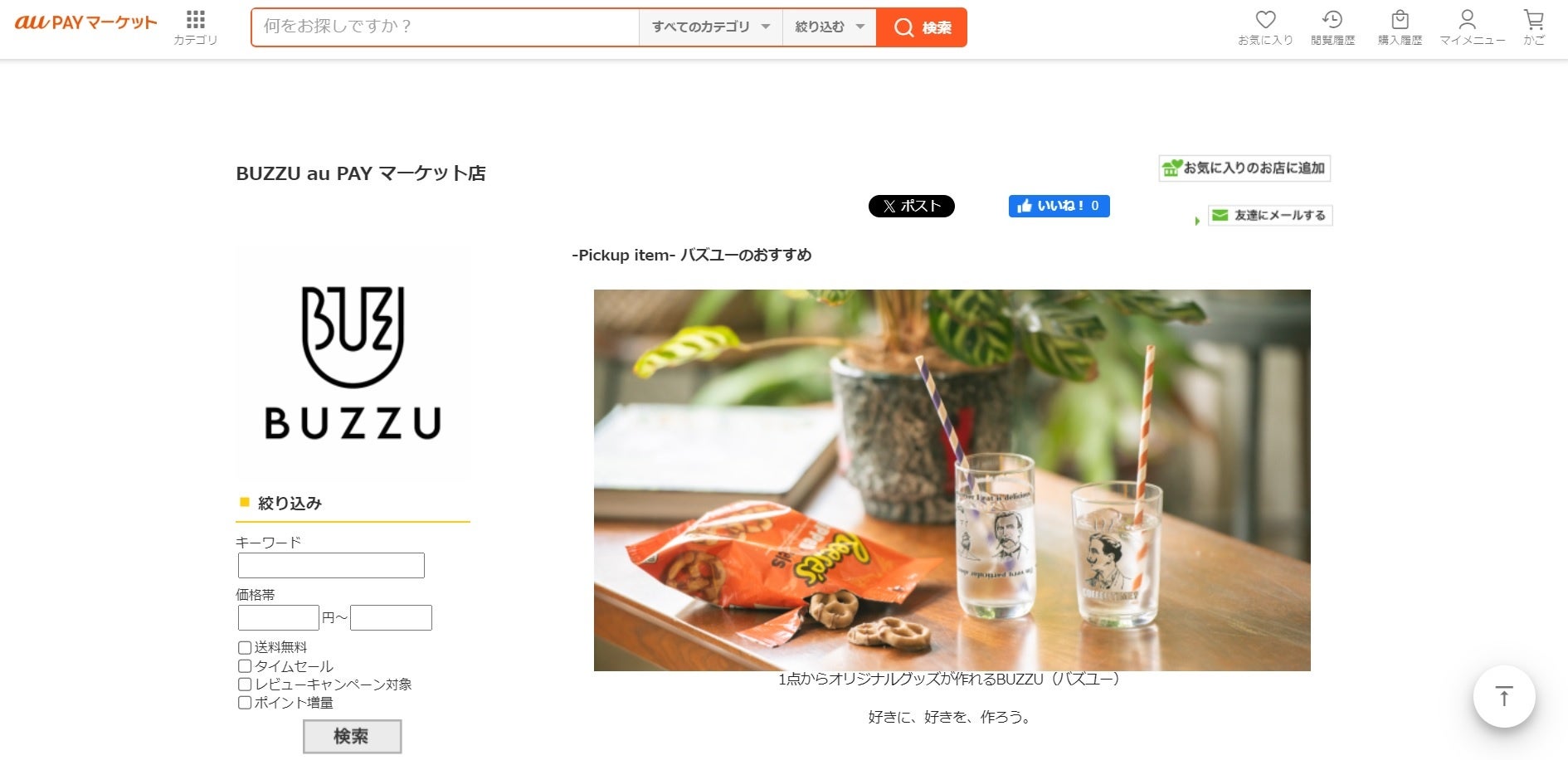Toggle レビューキャンペーン対象 checkbox
Screen dimensions: 1568x760
coord(245,684)
